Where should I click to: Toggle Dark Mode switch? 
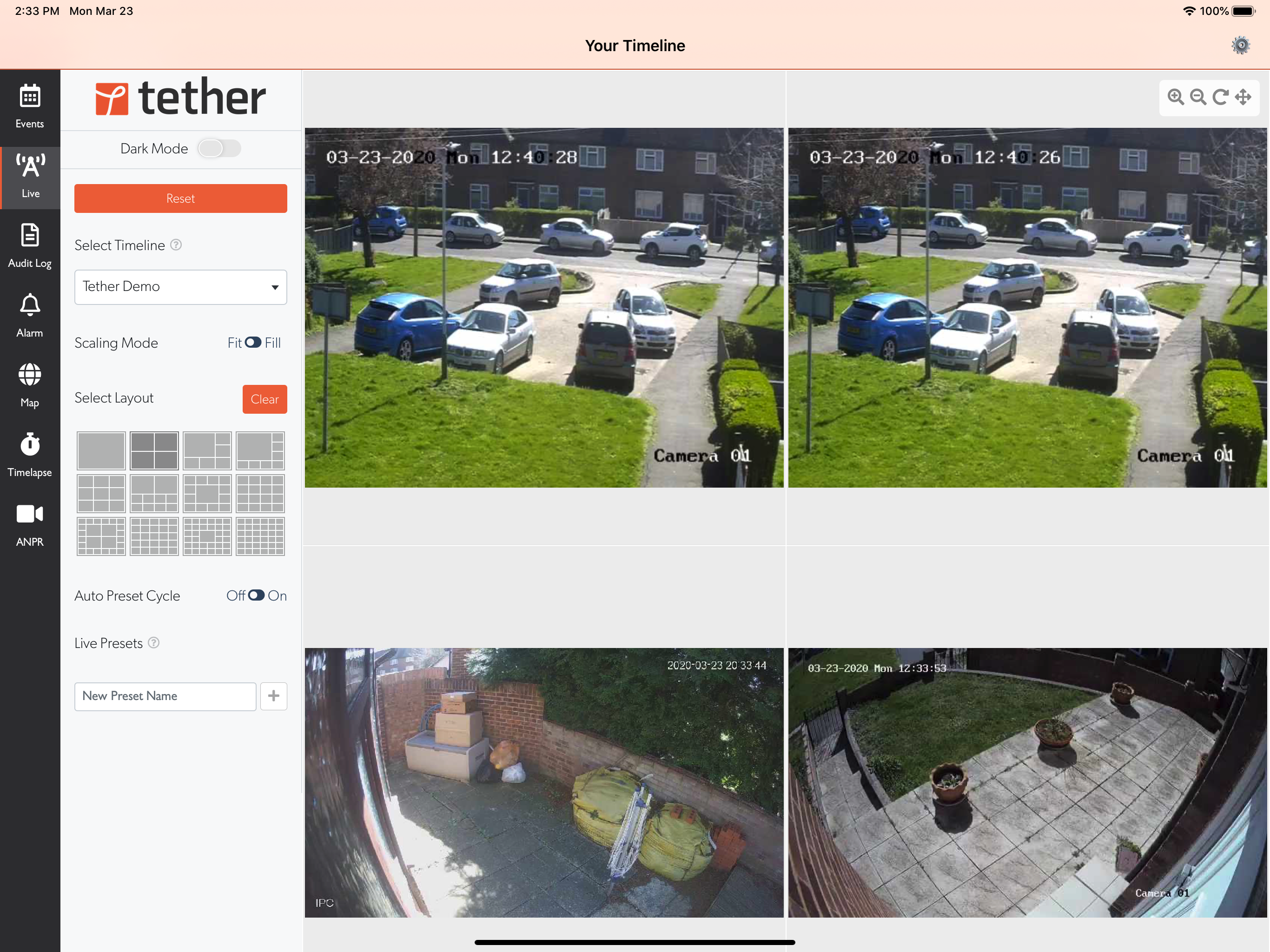[219, 149]
